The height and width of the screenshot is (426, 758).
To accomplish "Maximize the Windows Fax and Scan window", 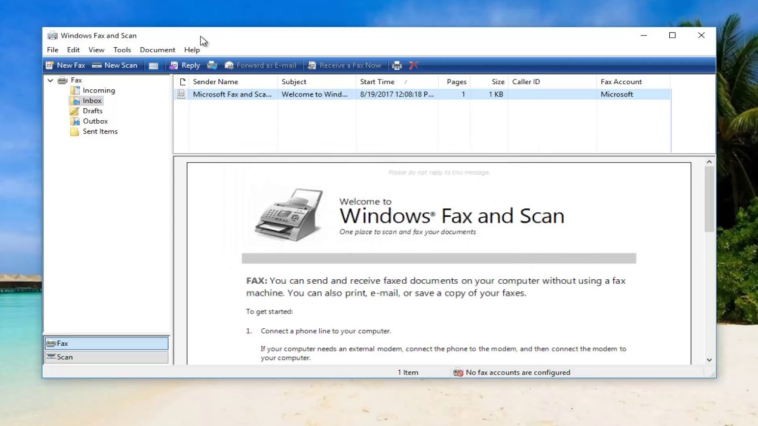I will pos(672,35).
